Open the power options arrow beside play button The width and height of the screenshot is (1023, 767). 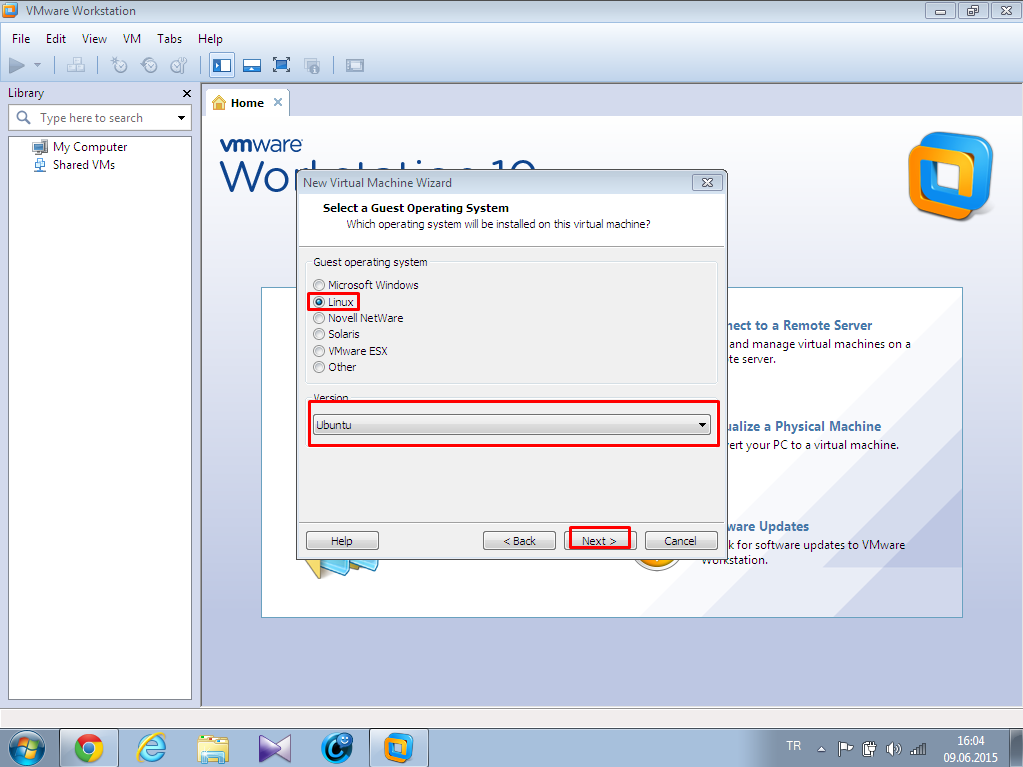[x=37, y=65]
